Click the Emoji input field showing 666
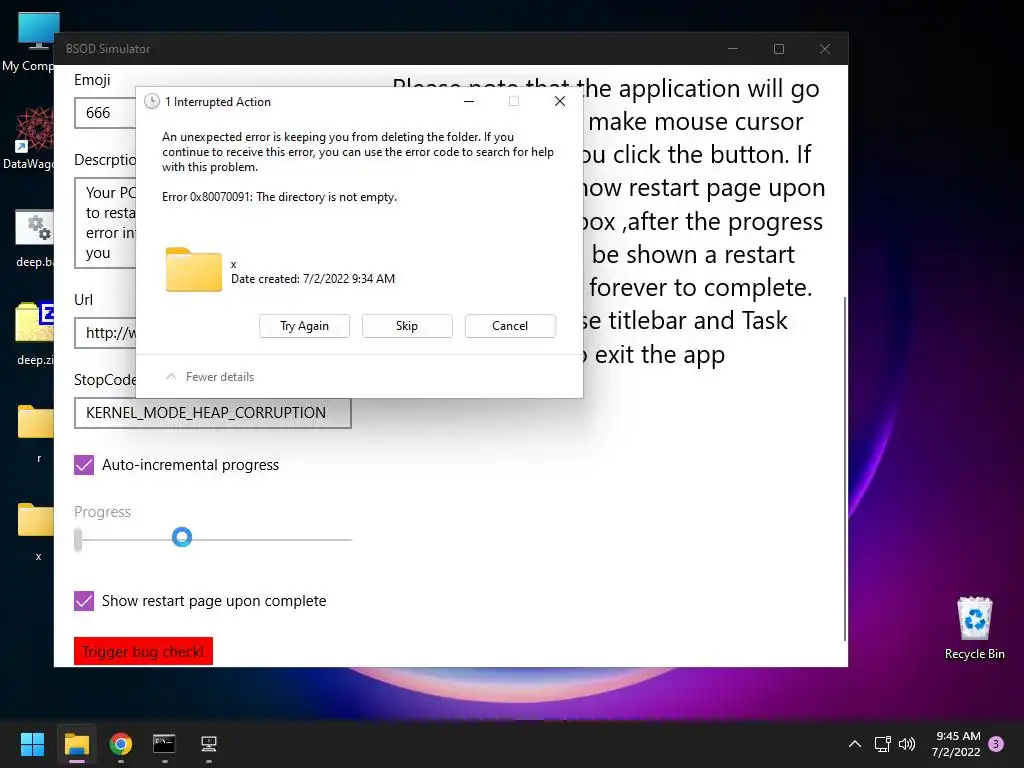1024x768 pixels. tap(105, 113)
